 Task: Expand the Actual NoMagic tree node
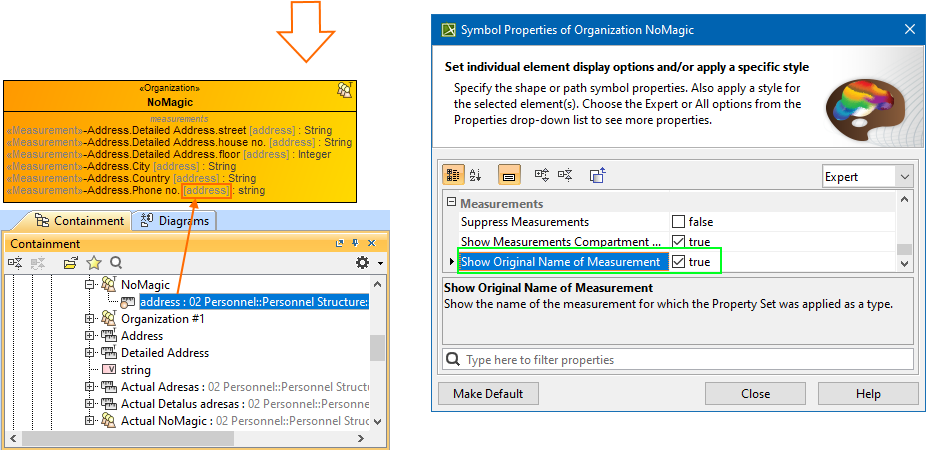point(89,421)
